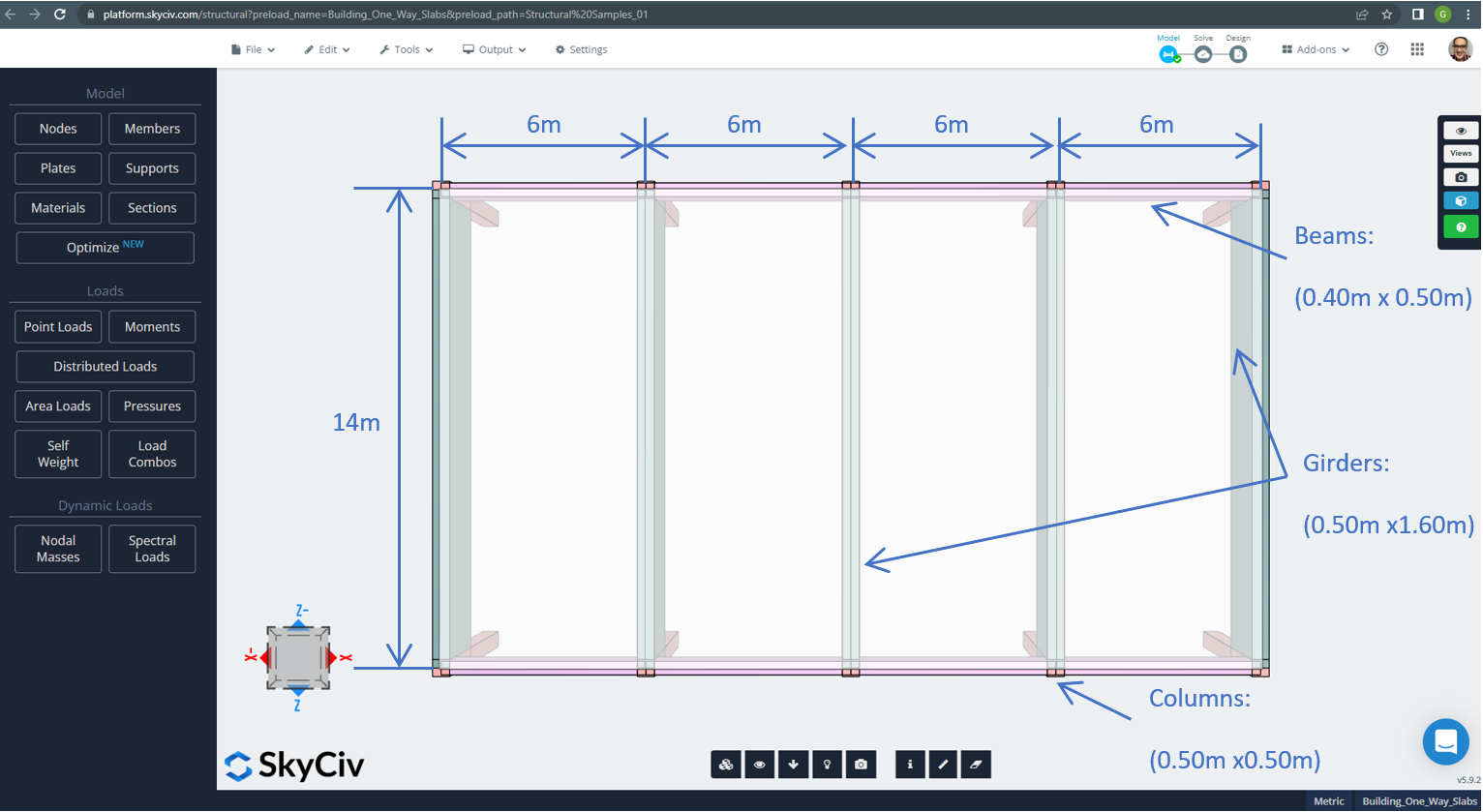
Task: Take screenshot with right panel camera icon
Action: coord(1461,177)
